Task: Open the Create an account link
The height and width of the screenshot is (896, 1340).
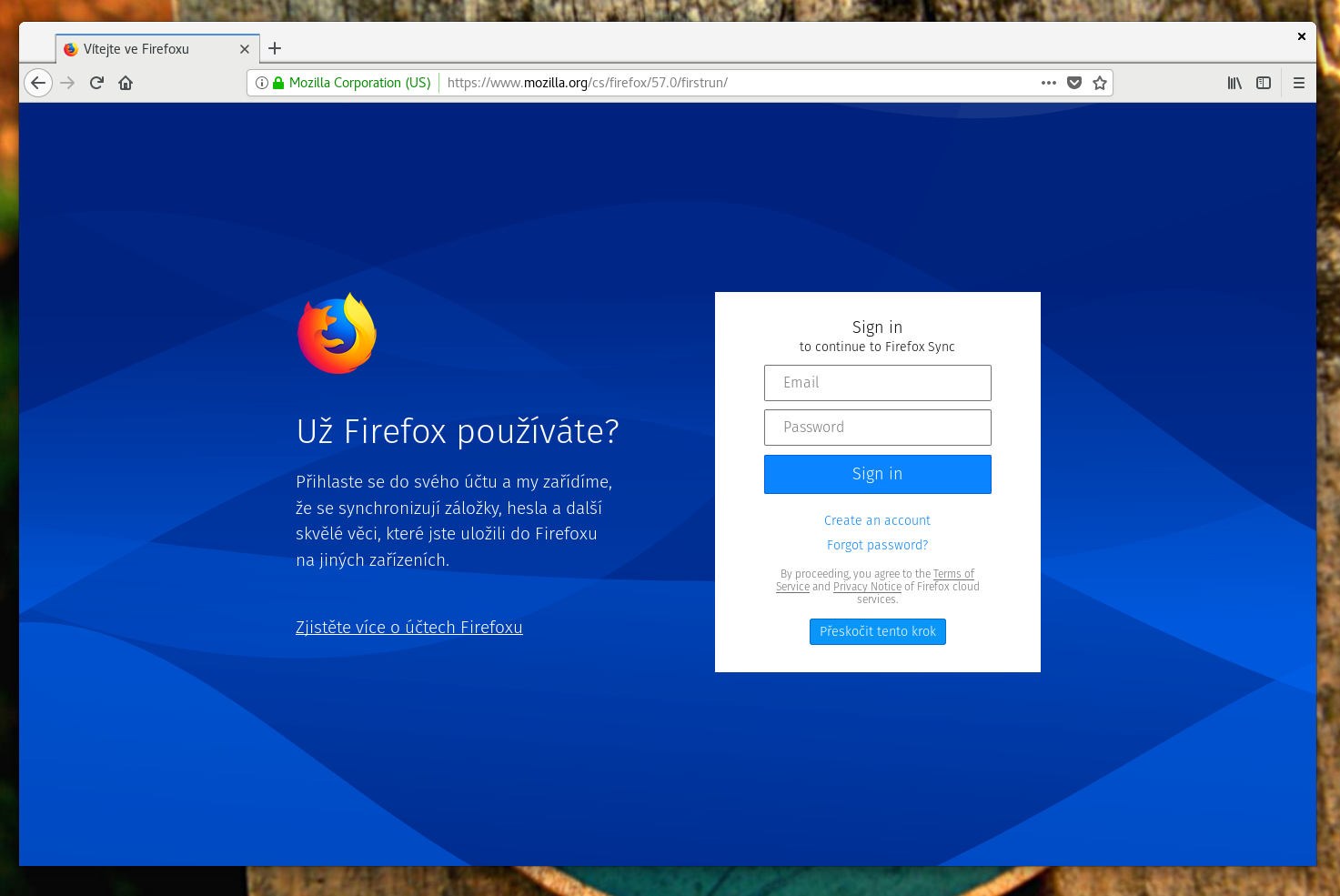Action: pos(877,519)
